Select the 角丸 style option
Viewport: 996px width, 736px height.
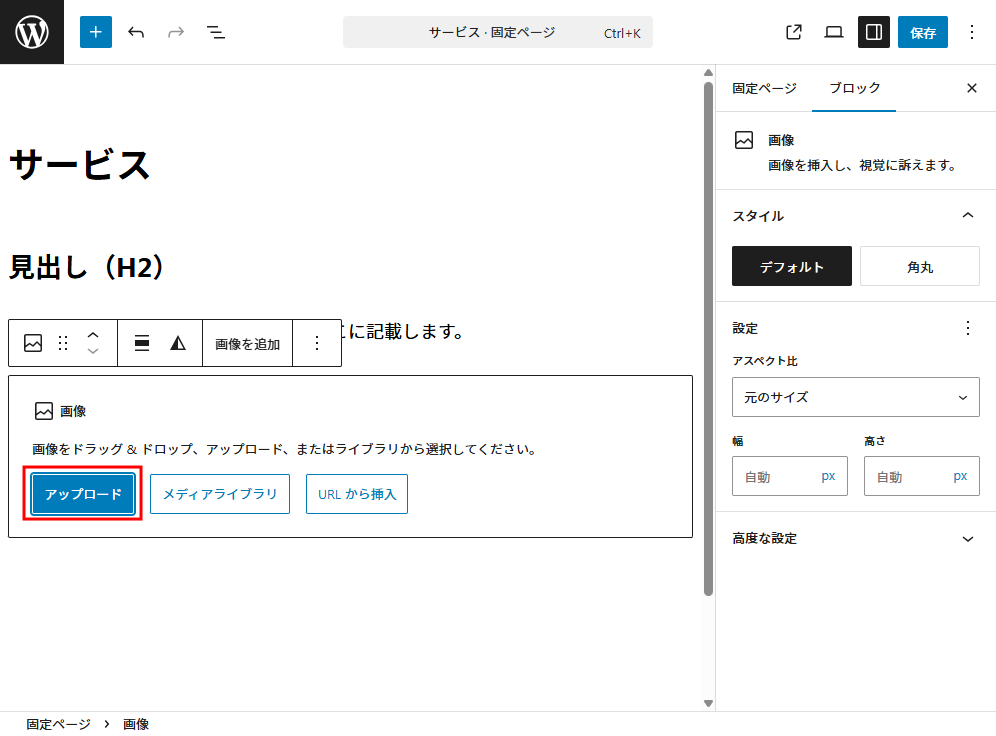pos(920,267)
